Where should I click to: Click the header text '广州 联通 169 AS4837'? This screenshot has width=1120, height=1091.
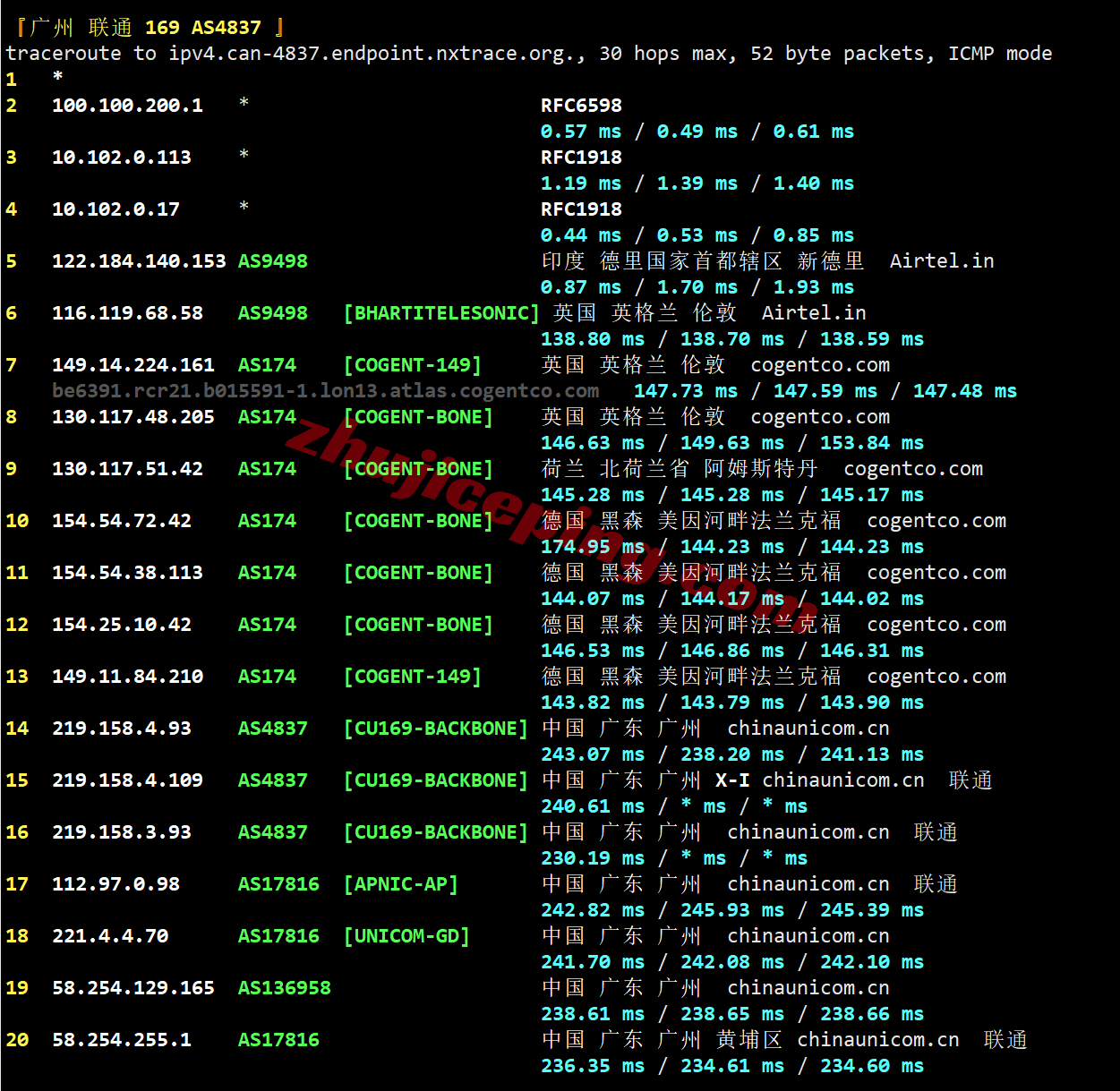(146, 28)
